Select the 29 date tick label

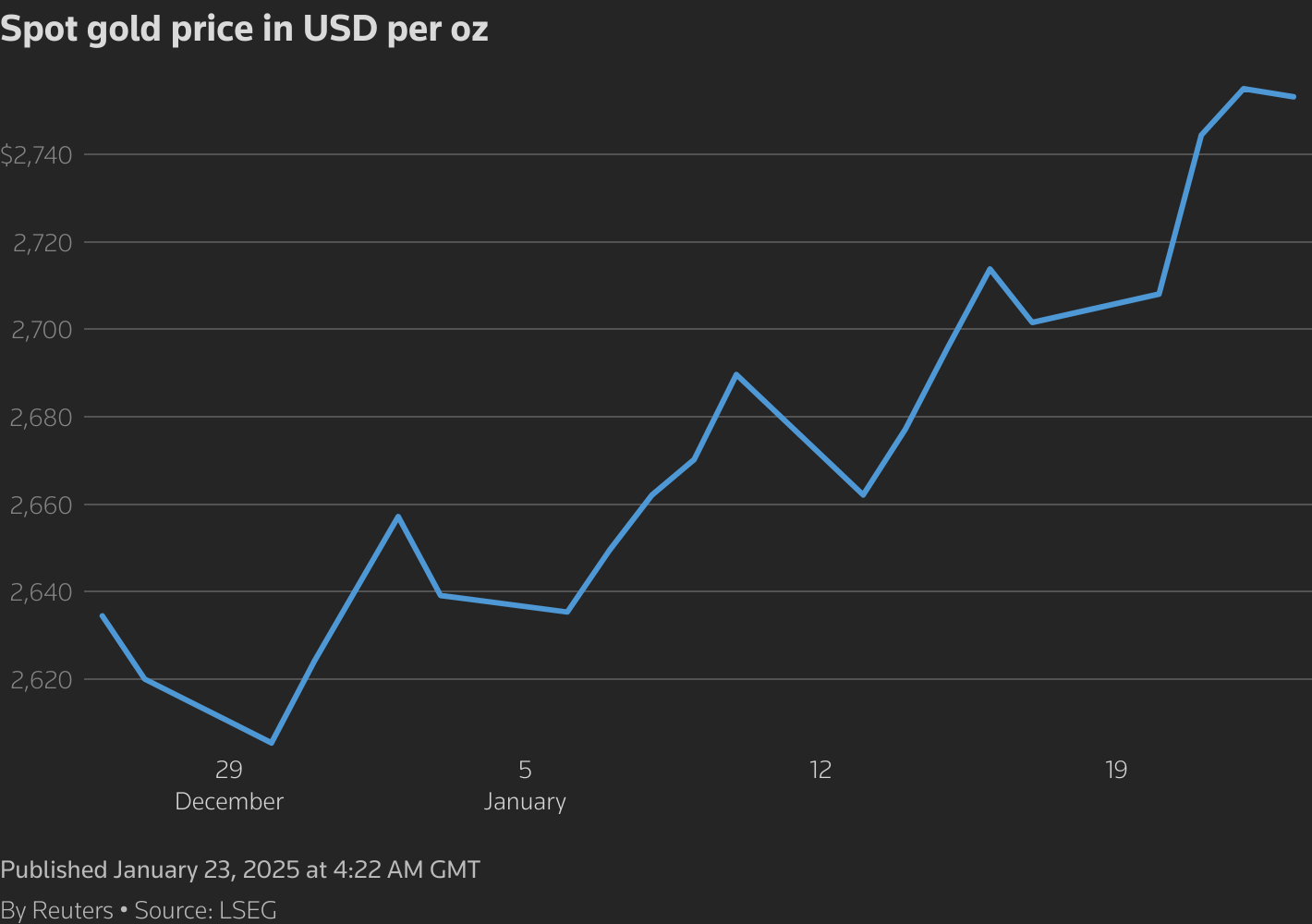(228, 770)
